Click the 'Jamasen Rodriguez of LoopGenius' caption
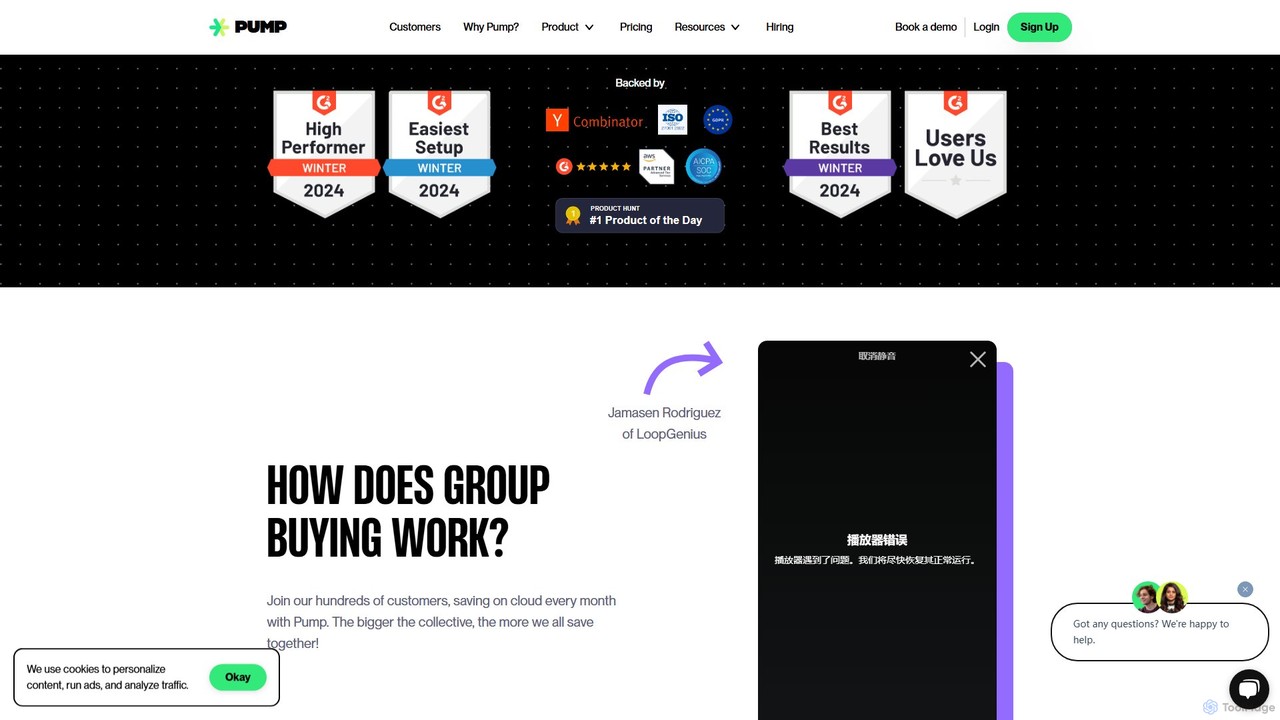 click(x=664, y=423)
